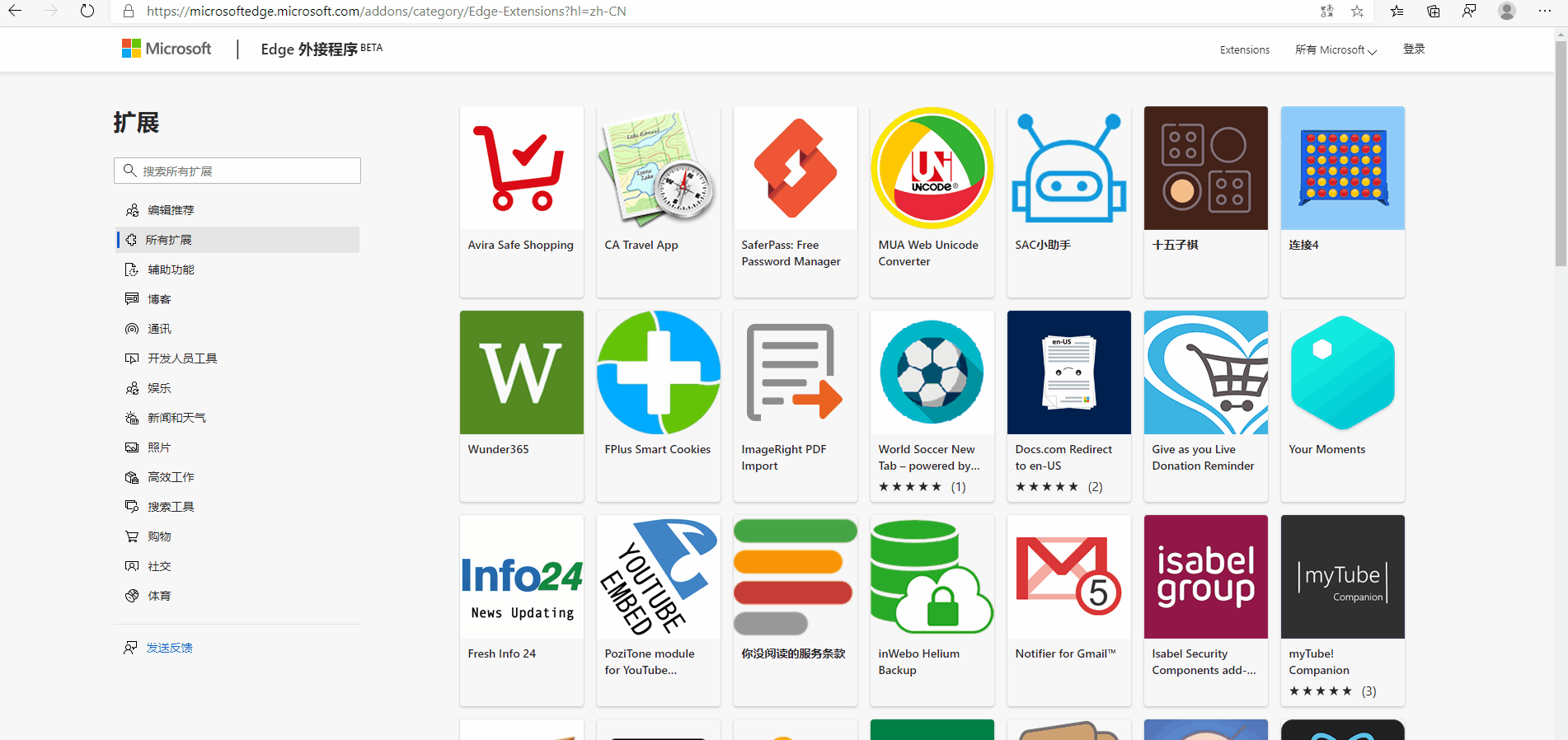Expand the 所有 Microsoft dropdown
Screen dimensions: 1568x740
(x=1336, y=50)
